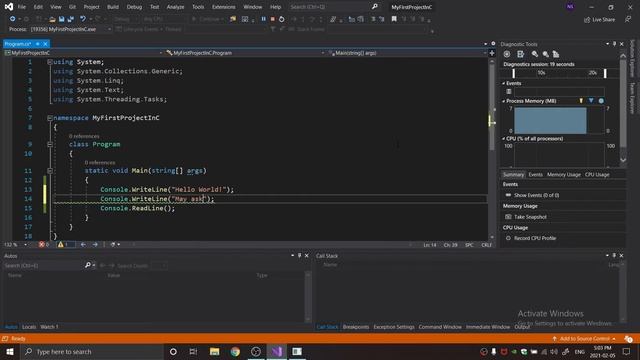Click the timeline left selection handle
Image resolution: width=640 pixels, height=360 pixels.
point(513,73)
